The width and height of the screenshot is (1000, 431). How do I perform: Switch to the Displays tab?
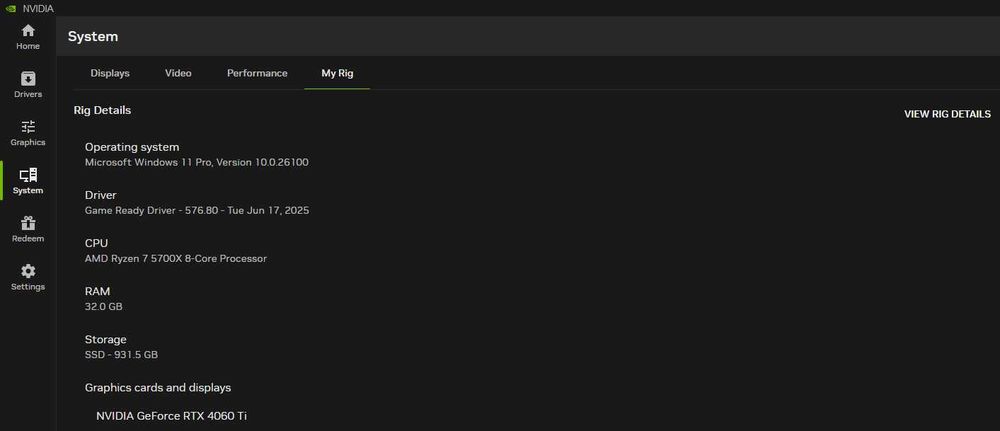(110, 73)
